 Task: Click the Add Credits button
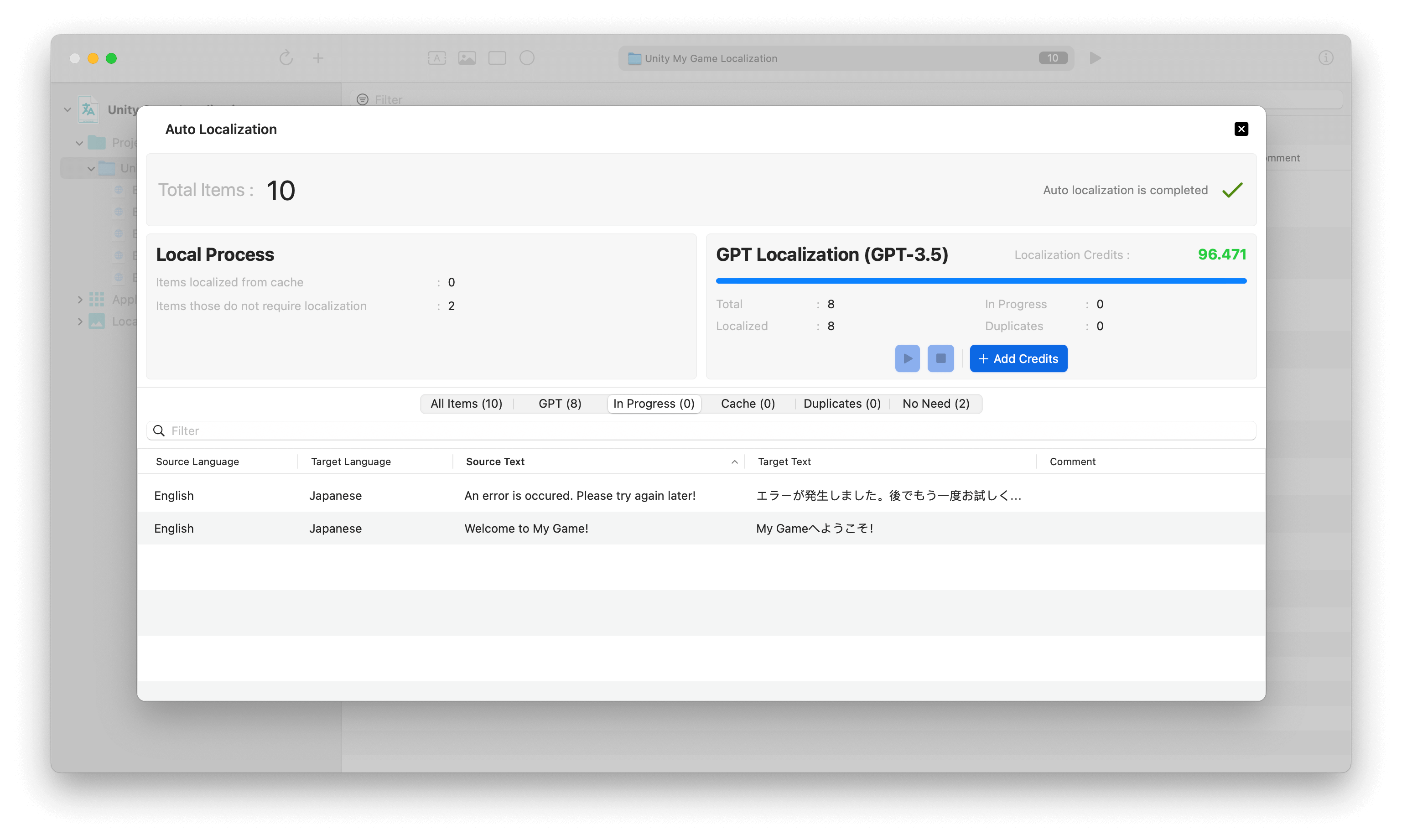click(x=1018, y=358)
